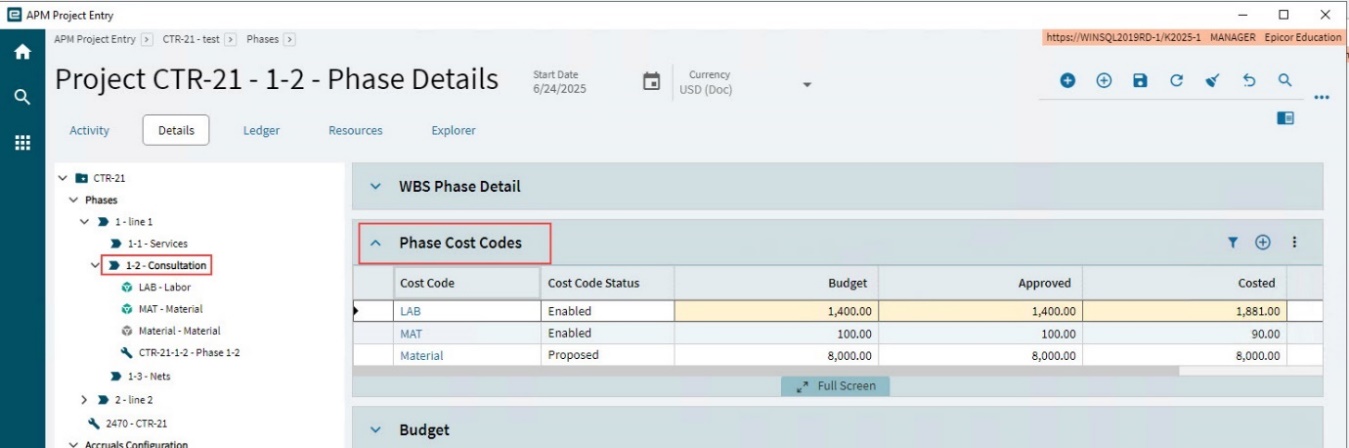Collapse the 1-2 - Consultation node

[x=95, y=266]
